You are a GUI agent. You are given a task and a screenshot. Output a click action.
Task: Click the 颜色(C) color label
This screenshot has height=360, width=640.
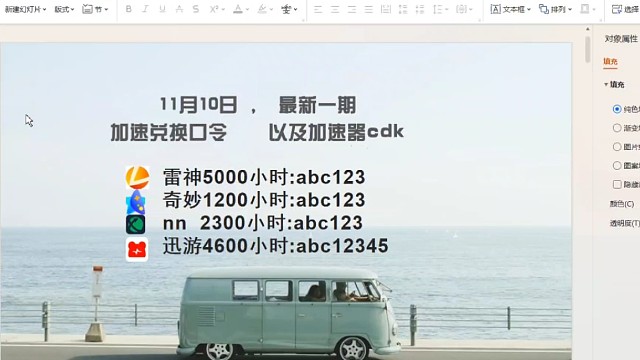pyautogui.click(x=622, y=204)
